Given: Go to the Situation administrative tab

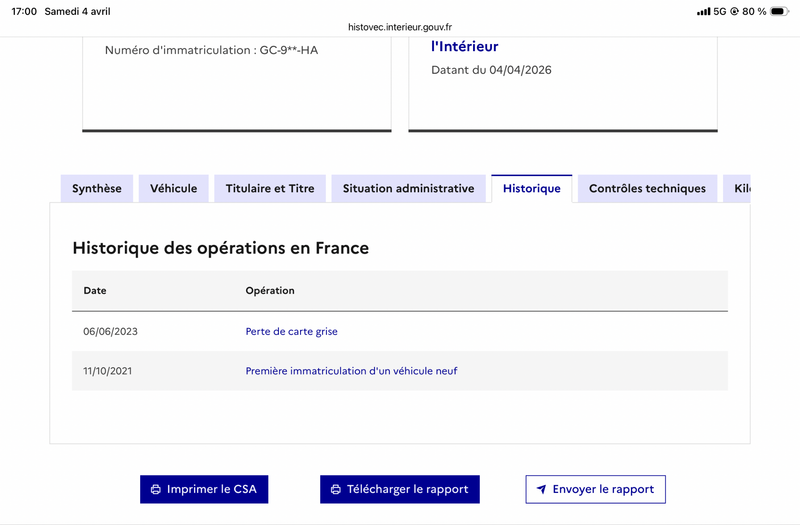Looking at the screenshot, I should click(x=408, y=188).
